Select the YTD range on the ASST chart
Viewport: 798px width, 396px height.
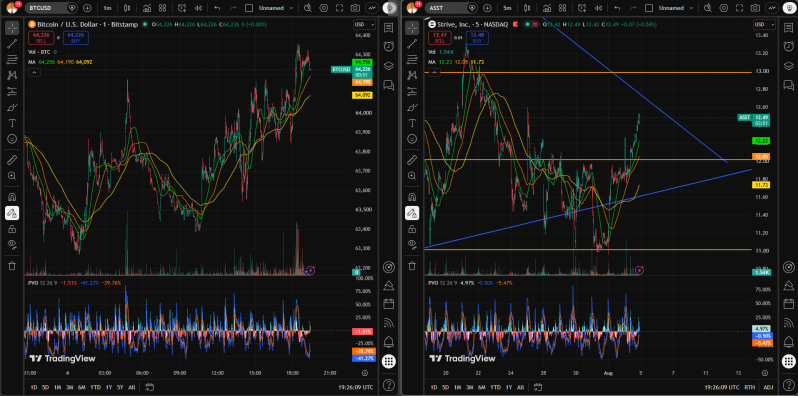495,387
